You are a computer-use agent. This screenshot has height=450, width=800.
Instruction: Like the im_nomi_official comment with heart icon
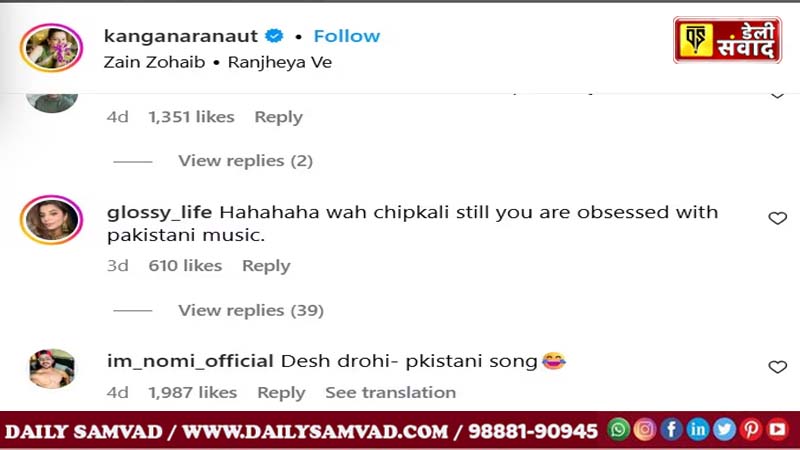(x=778, y=367)
